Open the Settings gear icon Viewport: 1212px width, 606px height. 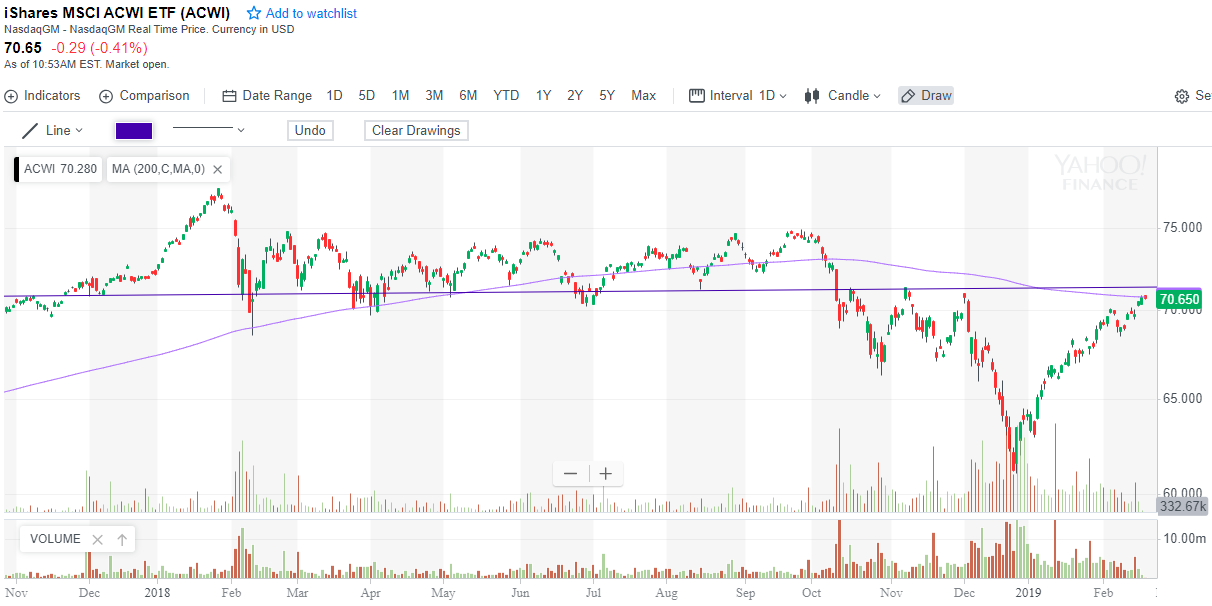(1181, 96)
